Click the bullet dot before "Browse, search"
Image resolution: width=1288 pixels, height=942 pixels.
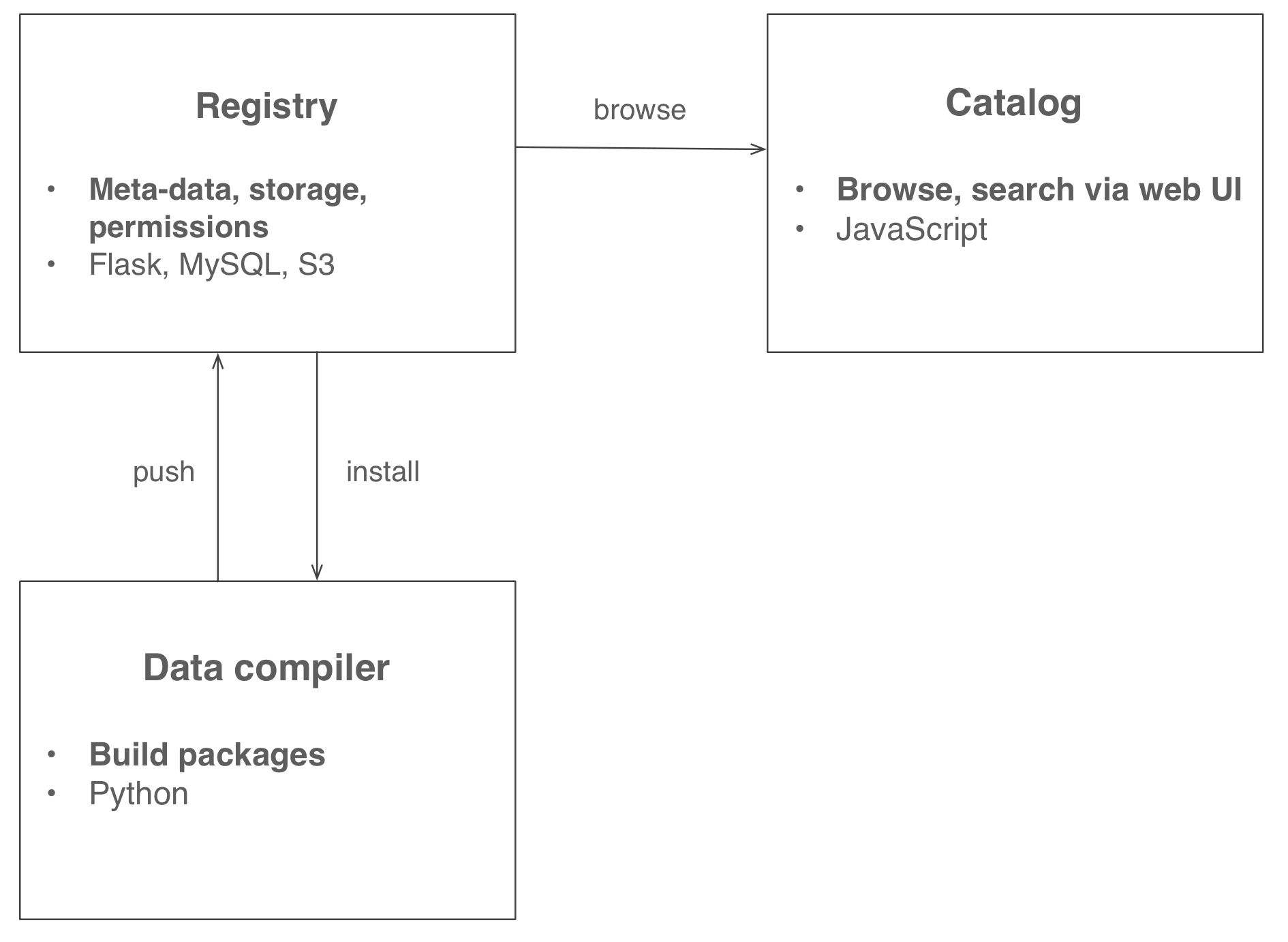pyautogui.click(x=799, y=189)
